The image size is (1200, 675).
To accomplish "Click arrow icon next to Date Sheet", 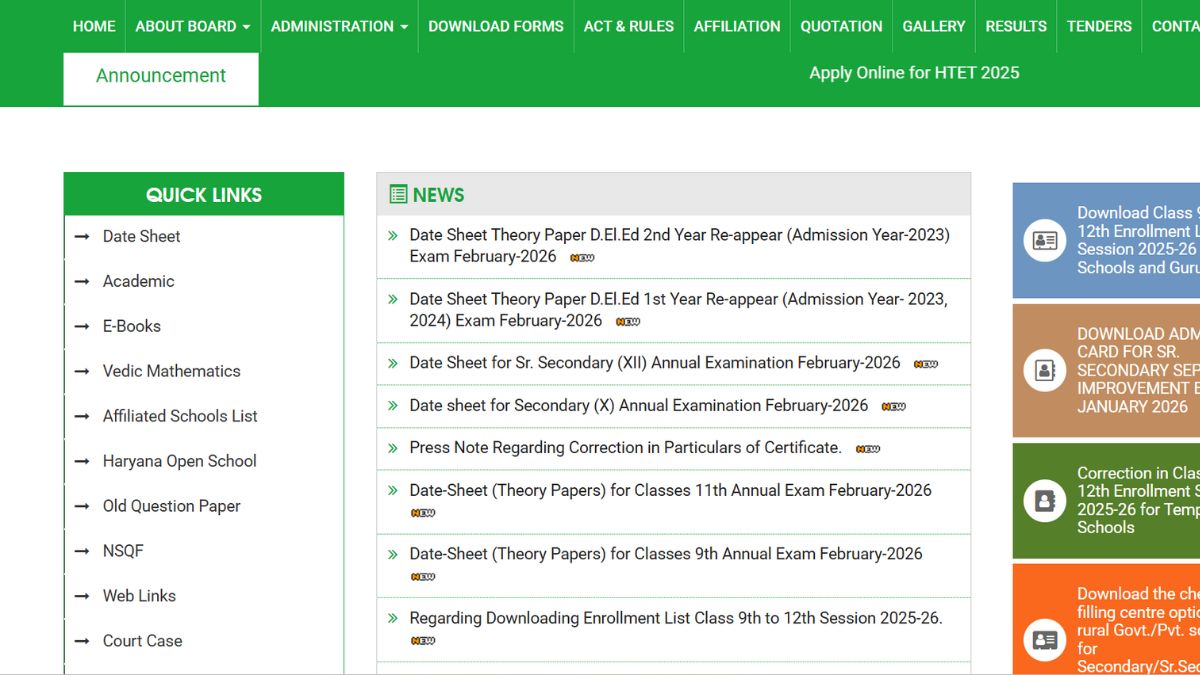I will tap(82, 237).
